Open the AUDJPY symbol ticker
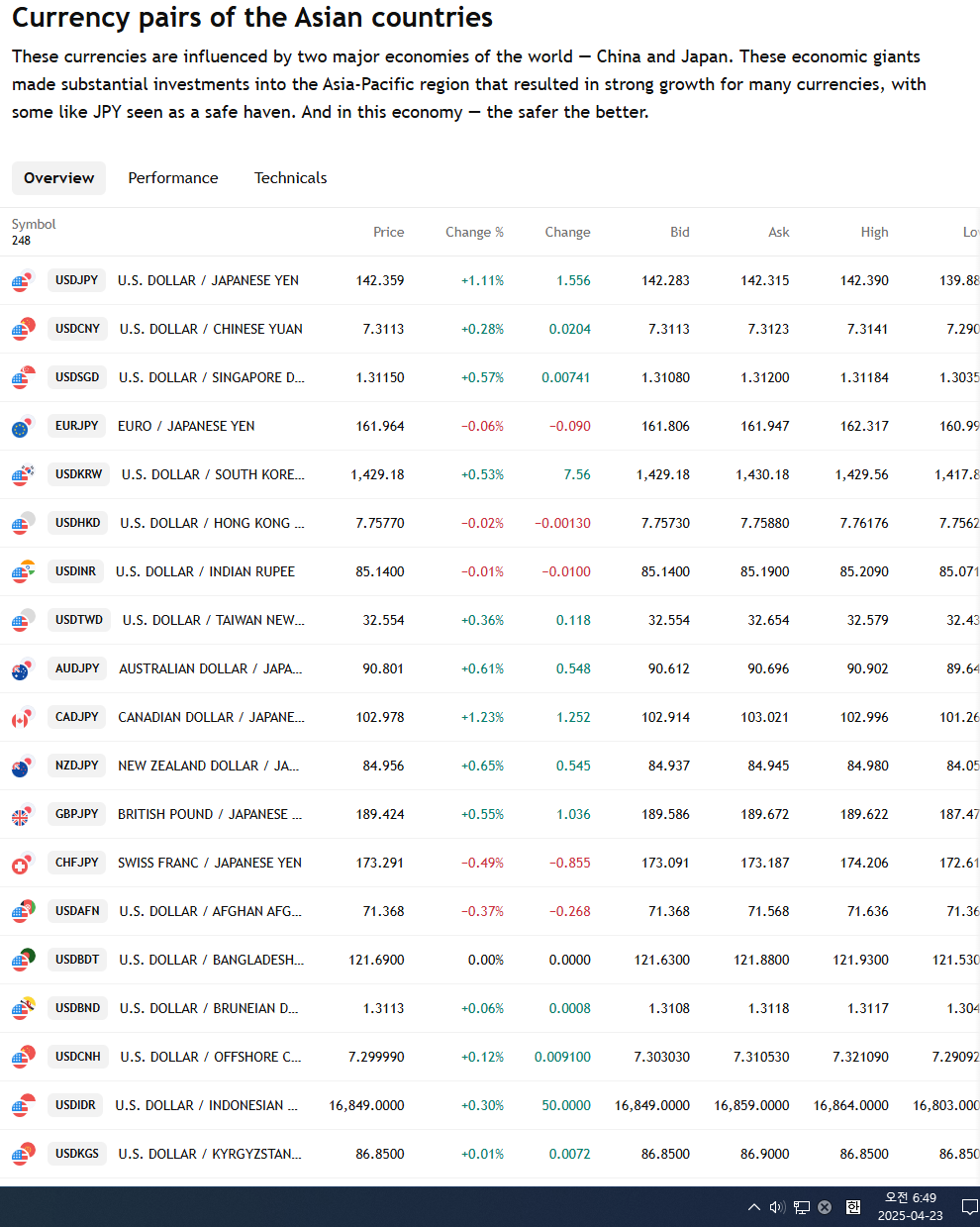Viewport: 980px width, 1227px height. click(x=77, y=668)
